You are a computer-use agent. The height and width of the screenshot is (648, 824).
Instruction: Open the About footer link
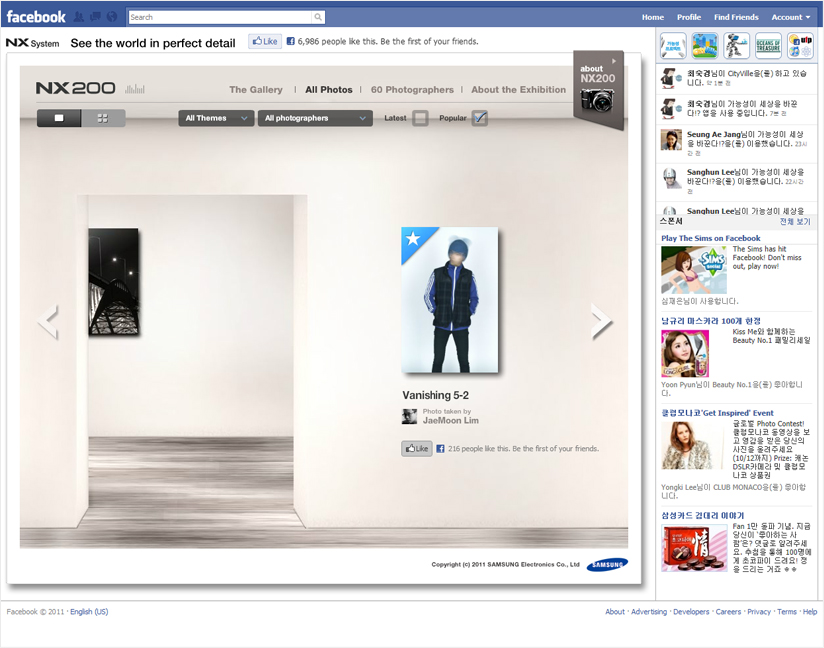pos(615,612)
